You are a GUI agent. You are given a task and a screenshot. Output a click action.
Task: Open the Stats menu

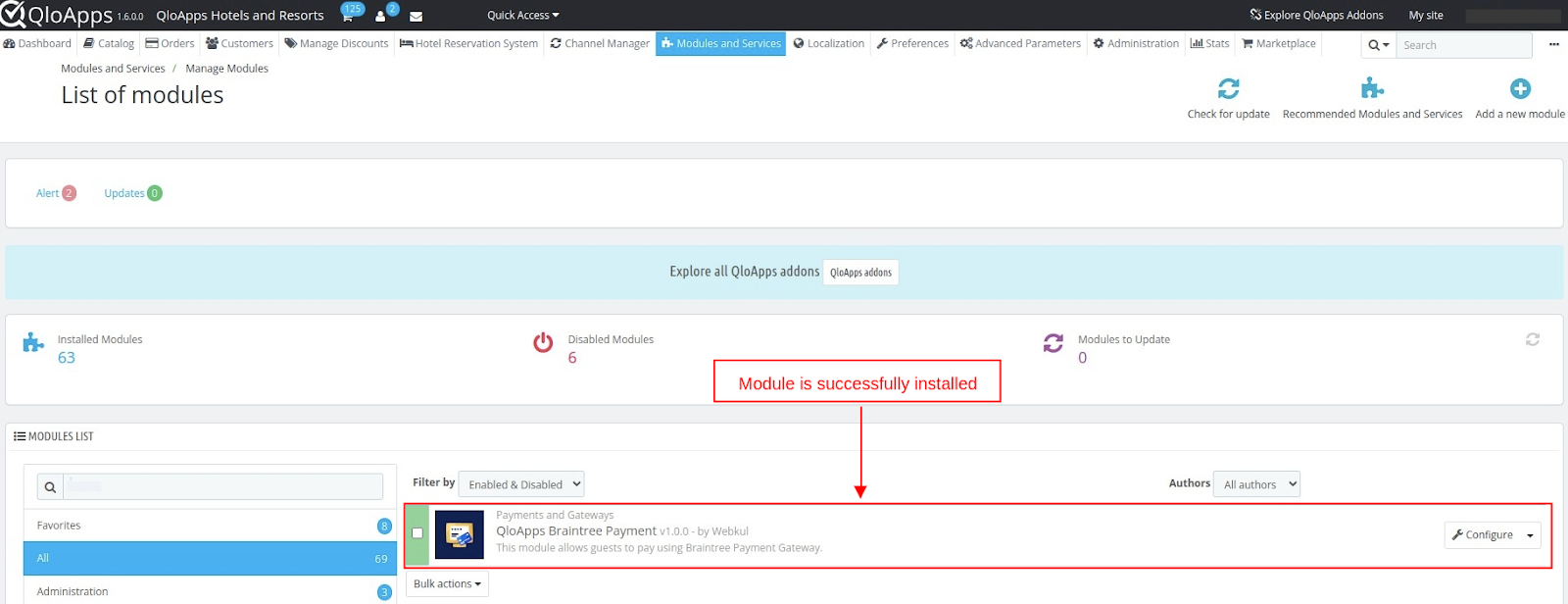click(x=1209, y=44)
